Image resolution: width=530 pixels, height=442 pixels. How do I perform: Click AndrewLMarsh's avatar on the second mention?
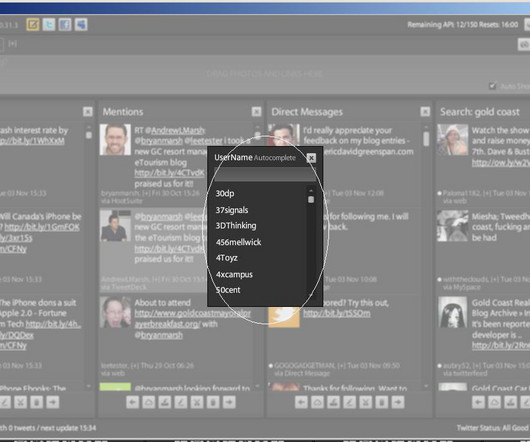[115, 226]
